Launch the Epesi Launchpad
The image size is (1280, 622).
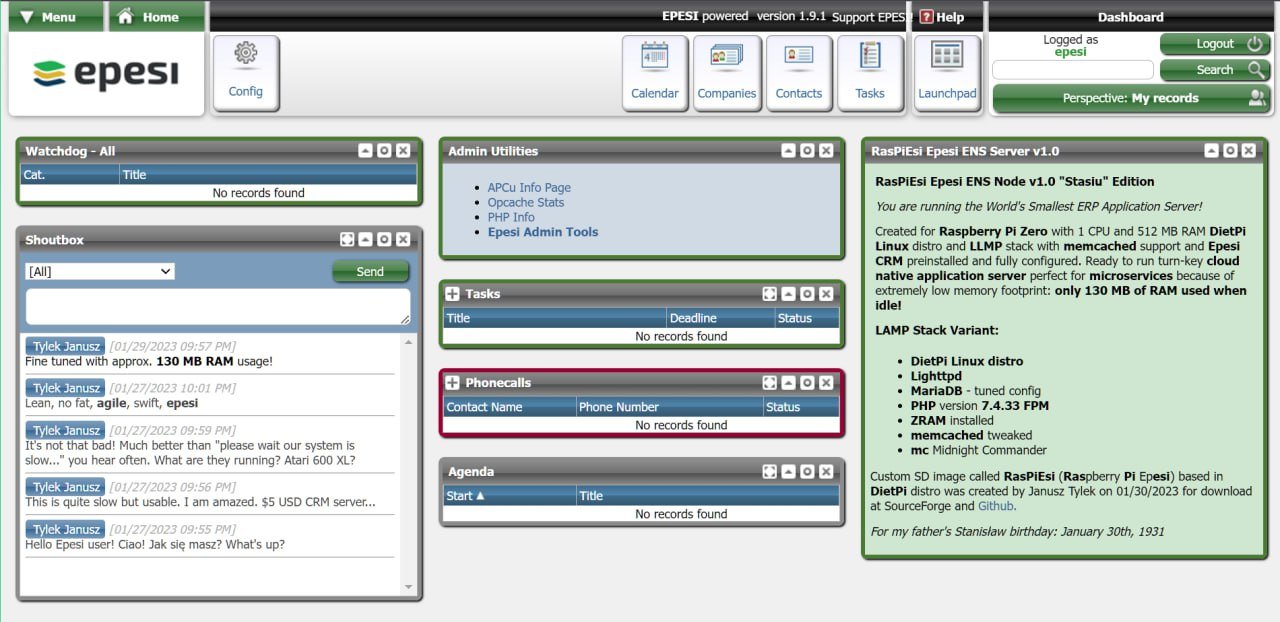[x=946, y=72]
